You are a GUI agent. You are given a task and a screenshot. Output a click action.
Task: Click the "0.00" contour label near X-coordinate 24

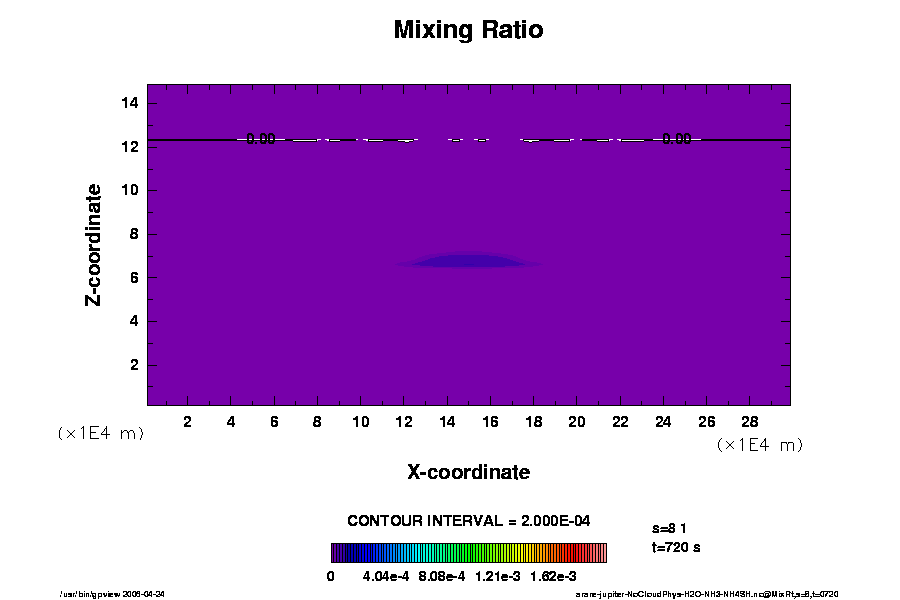point(677,139)
